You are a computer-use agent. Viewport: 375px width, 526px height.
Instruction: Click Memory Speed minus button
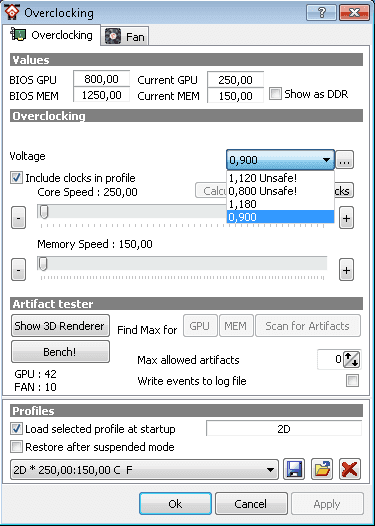[18, 270]
